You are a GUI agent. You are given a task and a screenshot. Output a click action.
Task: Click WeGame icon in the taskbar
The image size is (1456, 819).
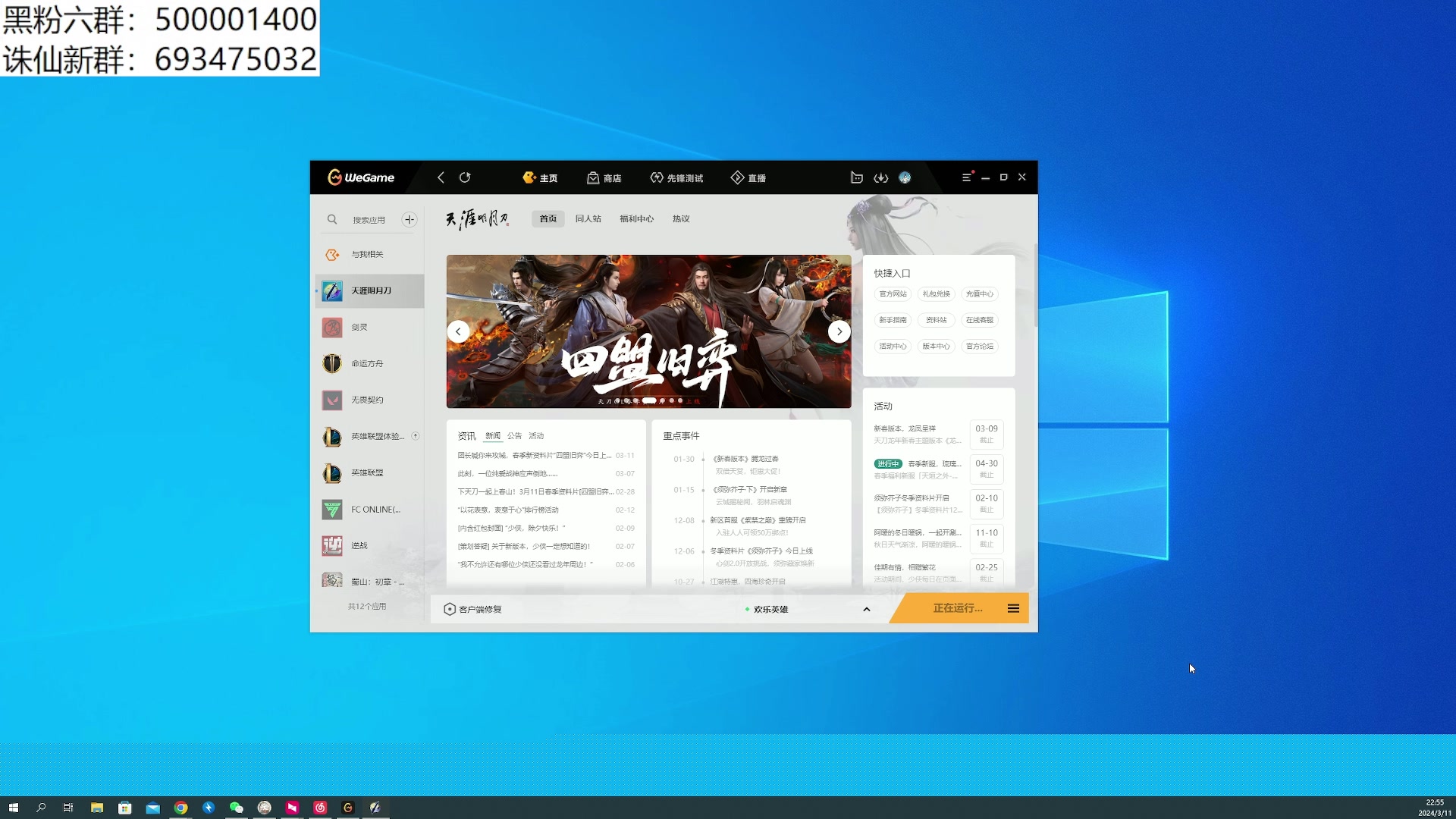pyautogui.click(x=348, y=808)
